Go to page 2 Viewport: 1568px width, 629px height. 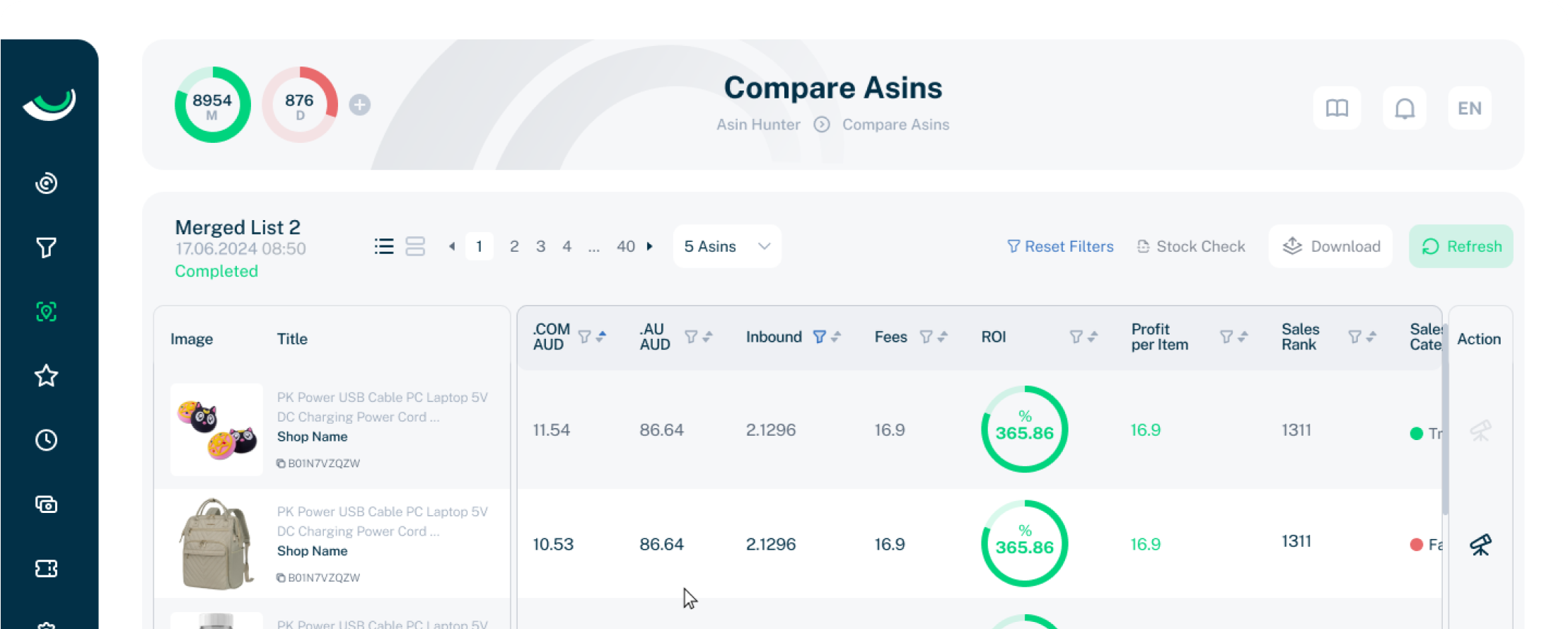coord(514,246)
